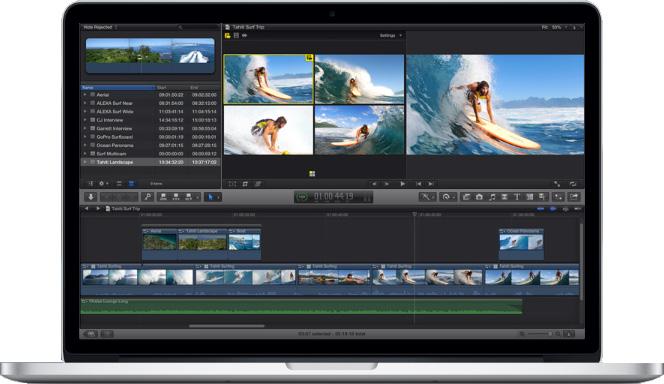The height and width of the screenshot is (384, 664).
Task: Click the angle bank grid icon
Action: tap(312, 173)
